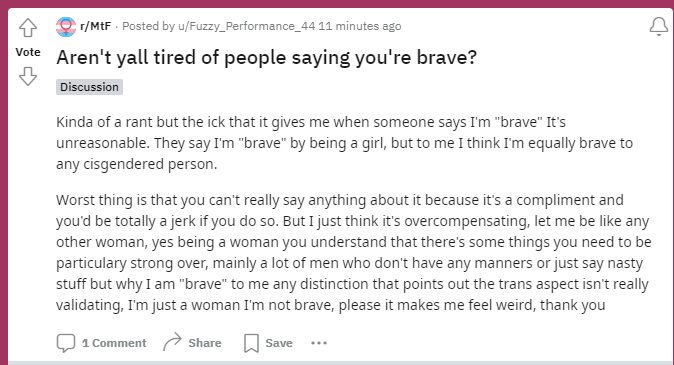Click the r/MtF community avatar icon

point(66,27)
